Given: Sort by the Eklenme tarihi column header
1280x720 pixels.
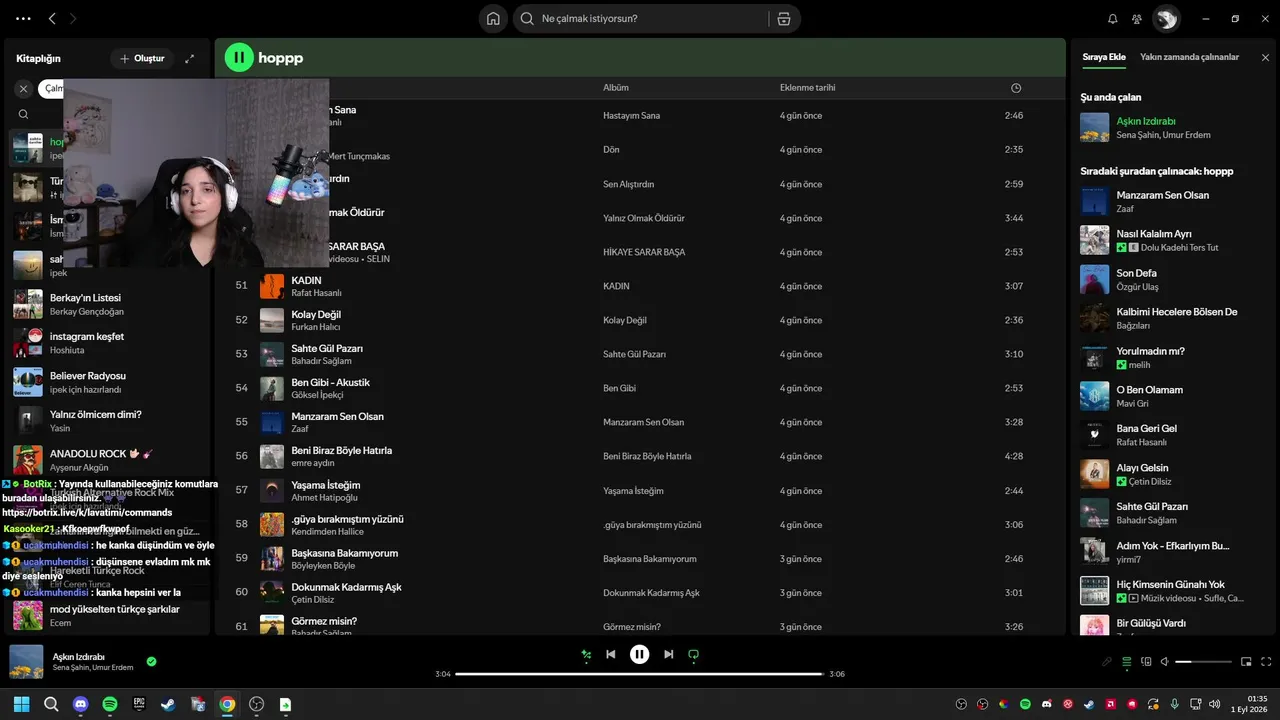Looking at the screenshot, I should [x=807, y=88].
